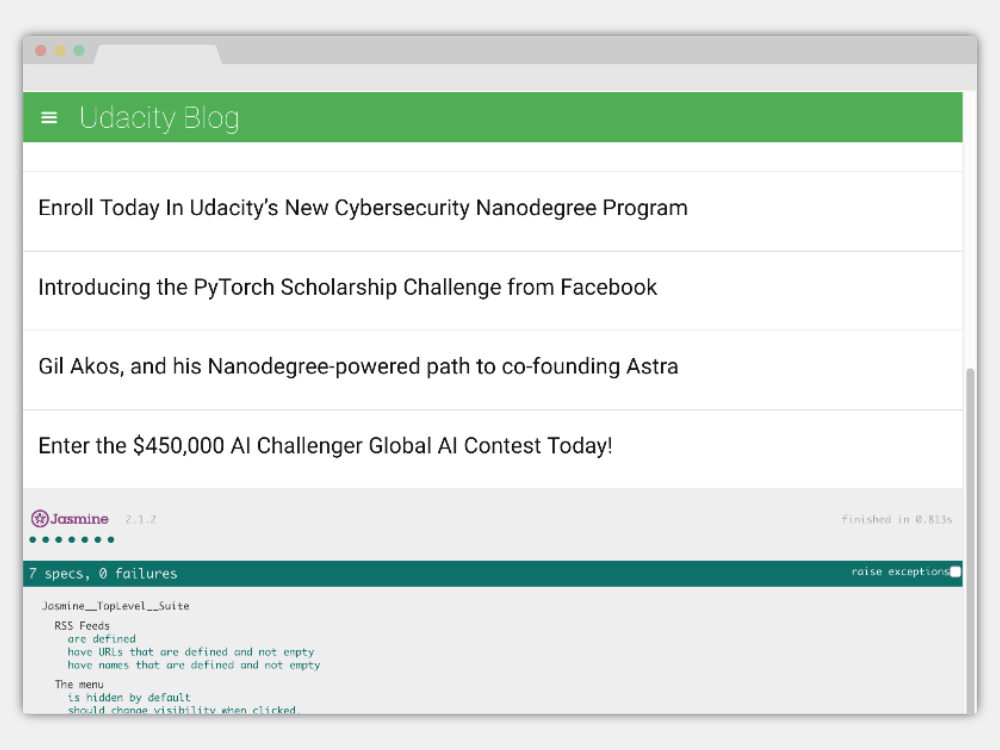Viewport: 1000px width, 750px height.
Task: Open the RSS Feeds suite link
Action: pyautogui.click(x=82, y=626)
